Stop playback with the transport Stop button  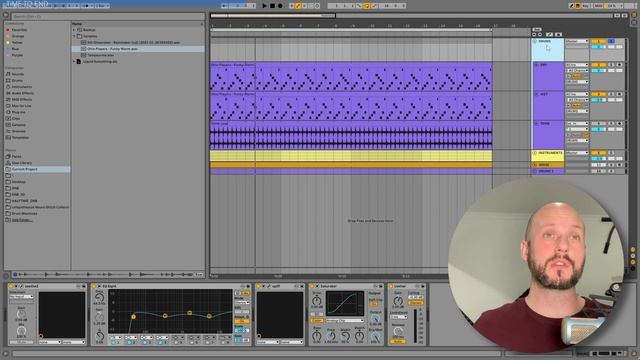point(272,6)
